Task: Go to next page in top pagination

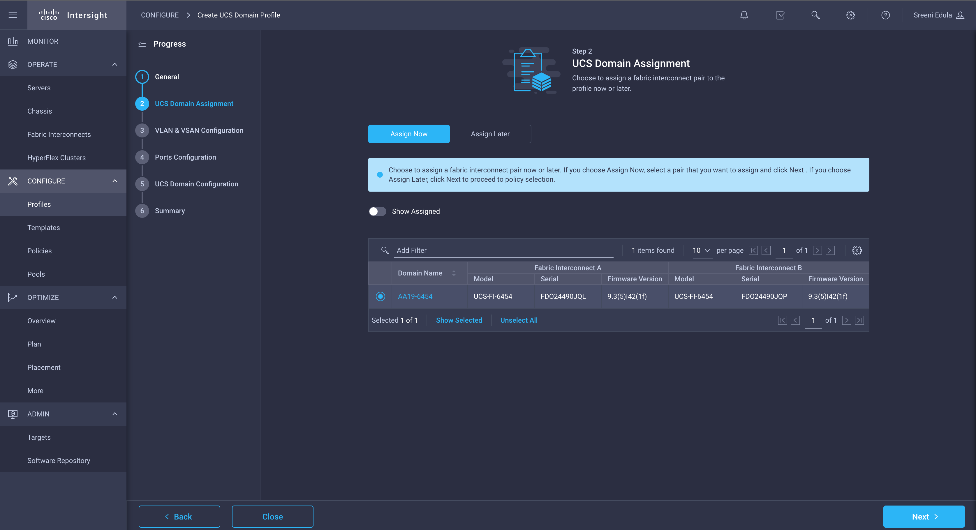Action: pyautogui.click(x=817, y=250)
